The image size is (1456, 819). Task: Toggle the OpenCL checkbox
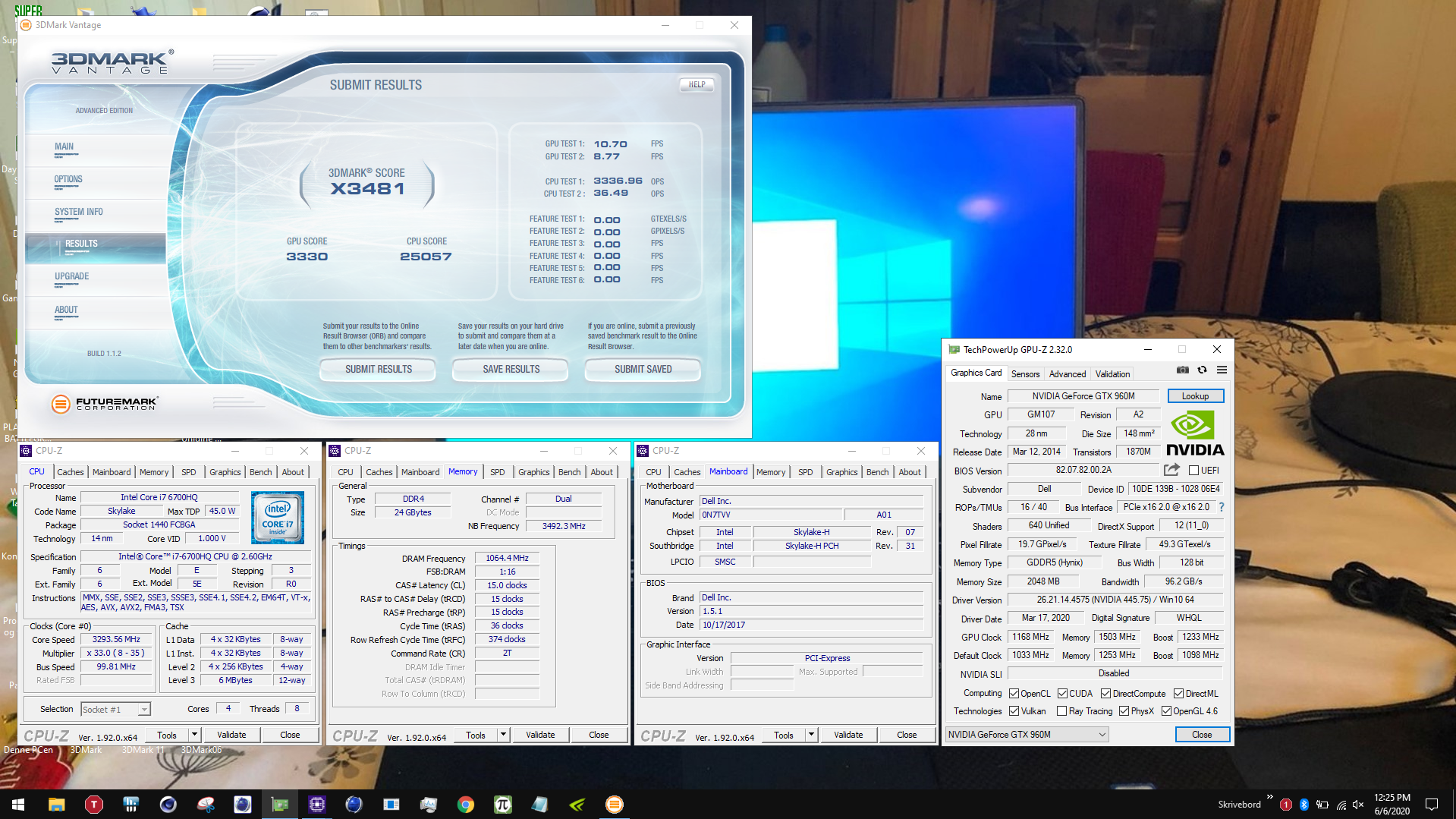[x=1014, y=693]
